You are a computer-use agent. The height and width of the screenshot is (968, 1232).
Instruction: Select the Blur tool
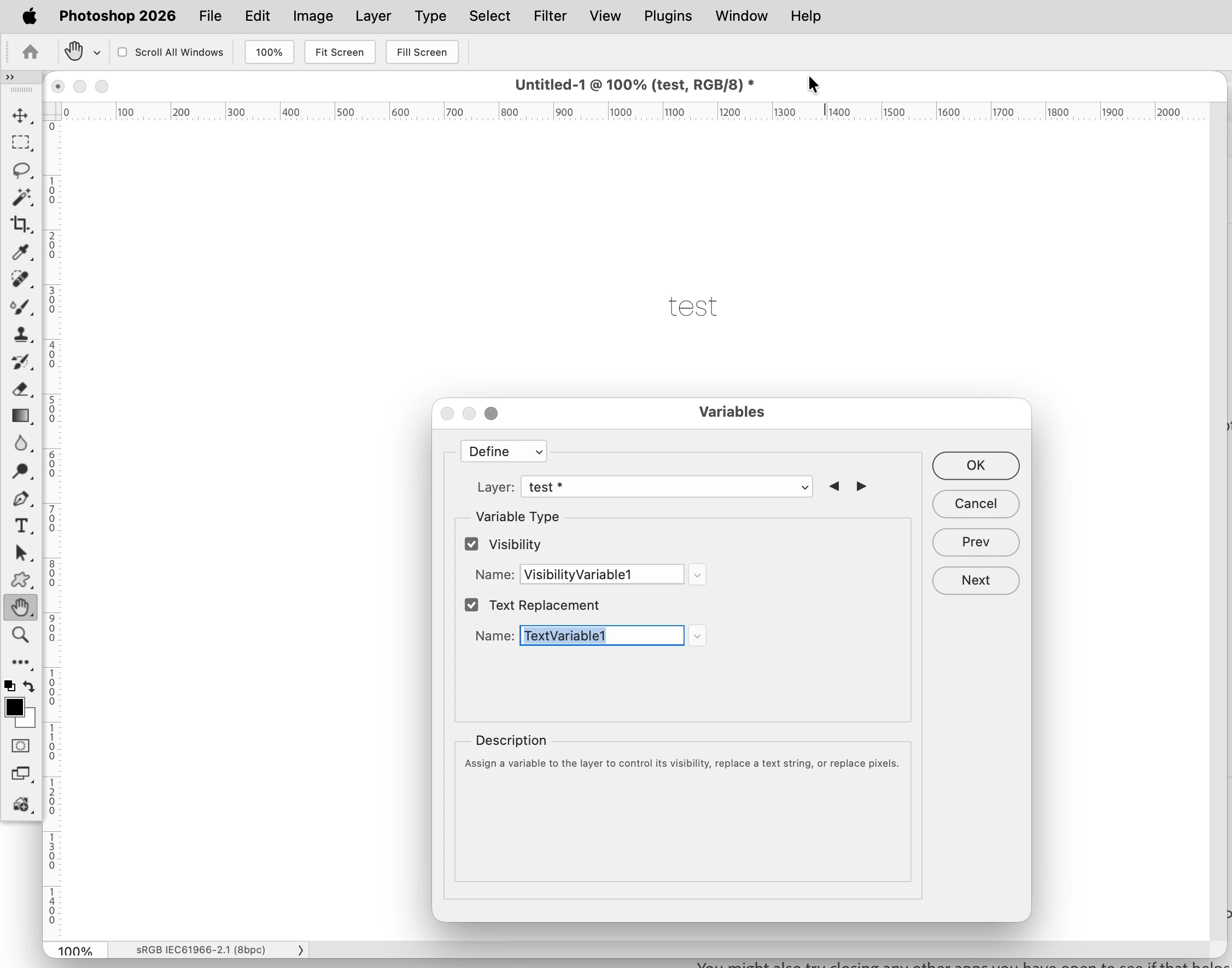click(20, 443)
